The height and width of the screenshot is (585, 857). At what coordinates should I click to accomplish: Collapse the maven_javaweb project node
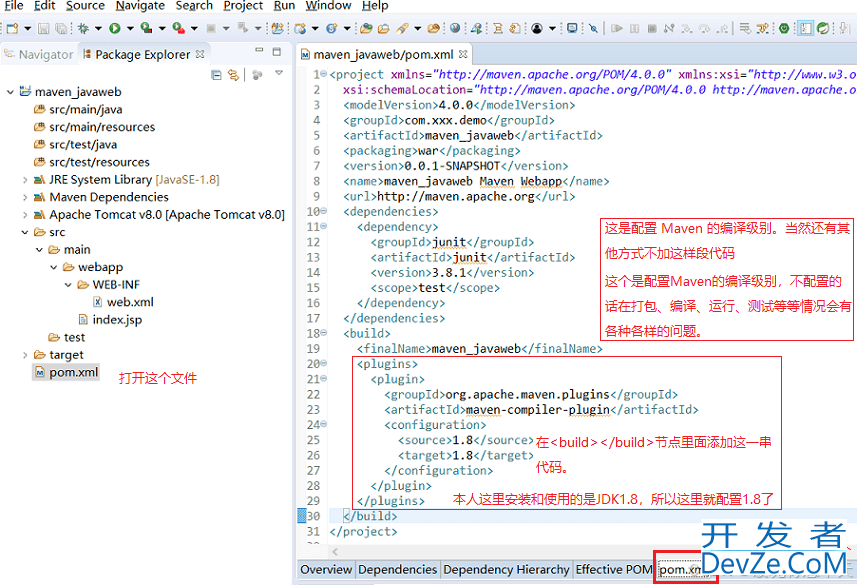[x=10, y=92]
